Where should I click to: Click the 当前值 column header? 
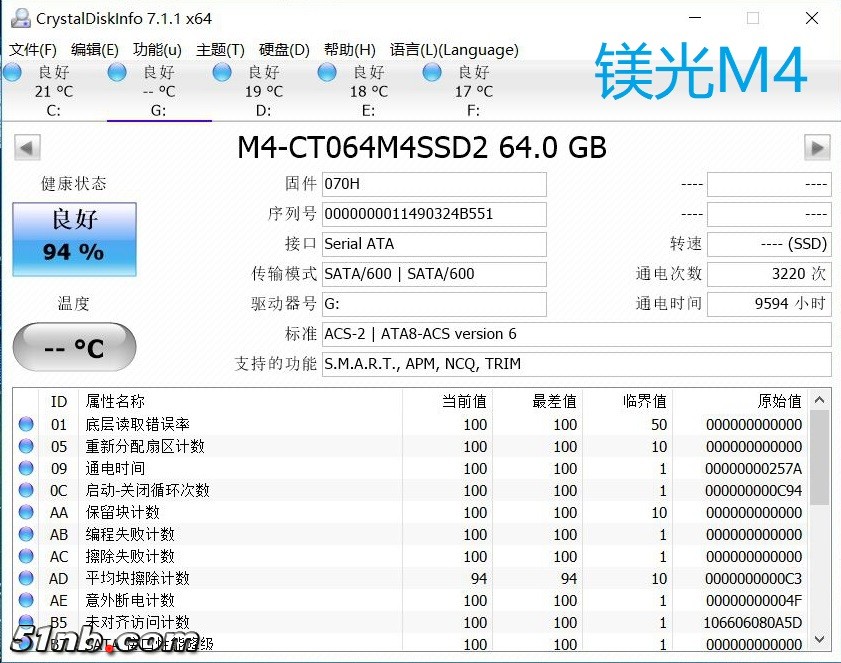click(x=447, y=401)
